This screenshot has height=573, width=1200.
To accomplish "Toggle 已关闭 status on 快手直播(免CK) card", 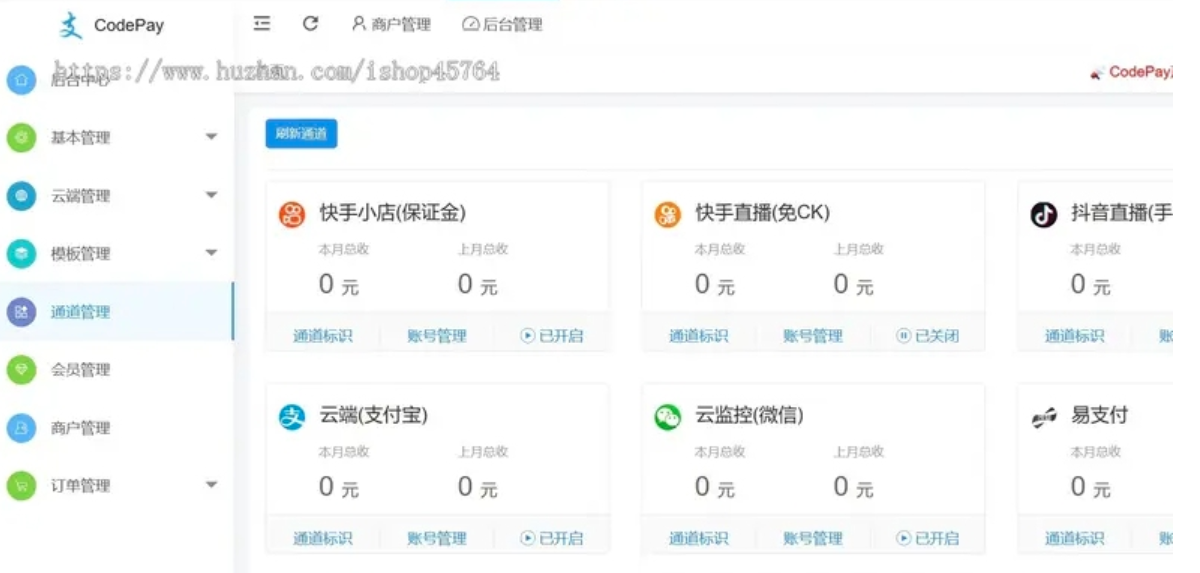I will pyautogui.click(x=928, y=336).
